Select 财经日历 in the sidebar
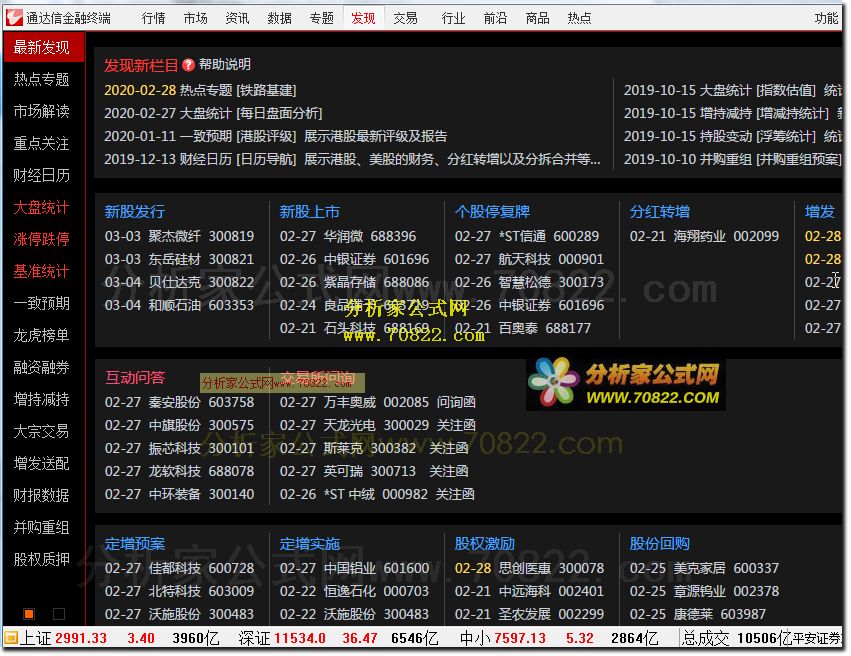The image size is (851, 656). 42,175
